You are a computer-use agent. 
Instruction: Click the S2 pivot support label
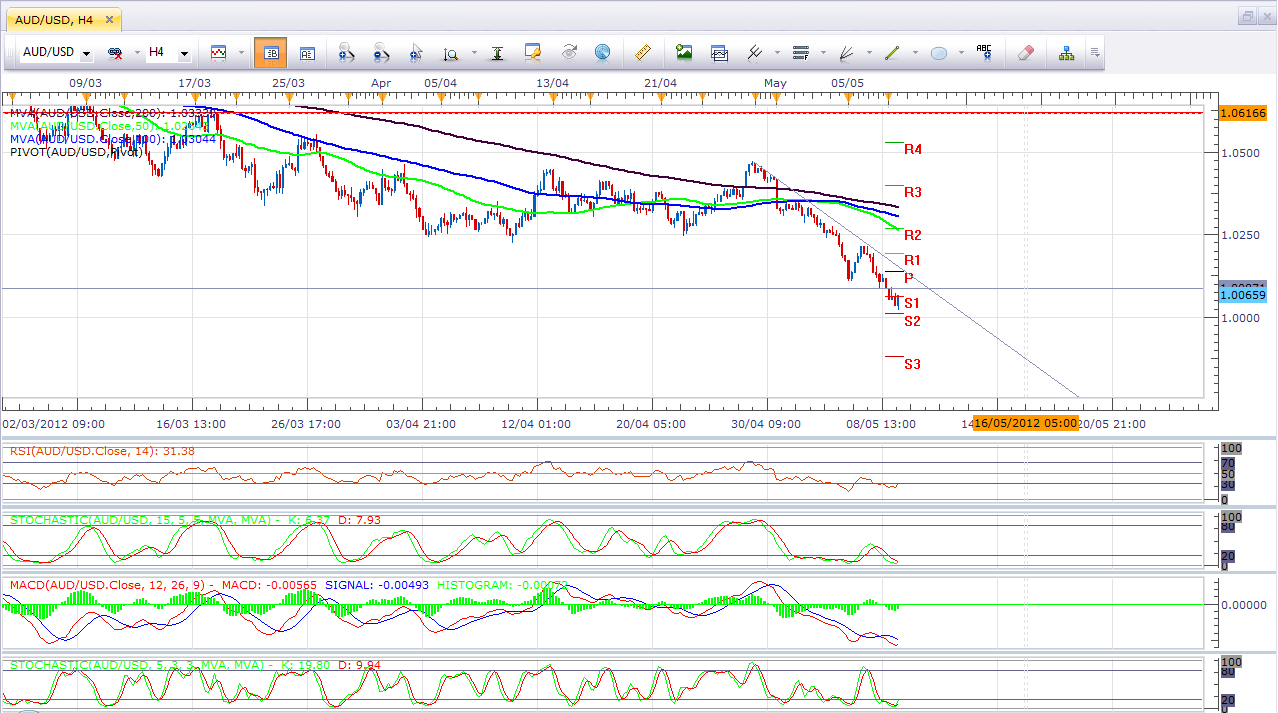pyautogui.click(x=912, y=320)
